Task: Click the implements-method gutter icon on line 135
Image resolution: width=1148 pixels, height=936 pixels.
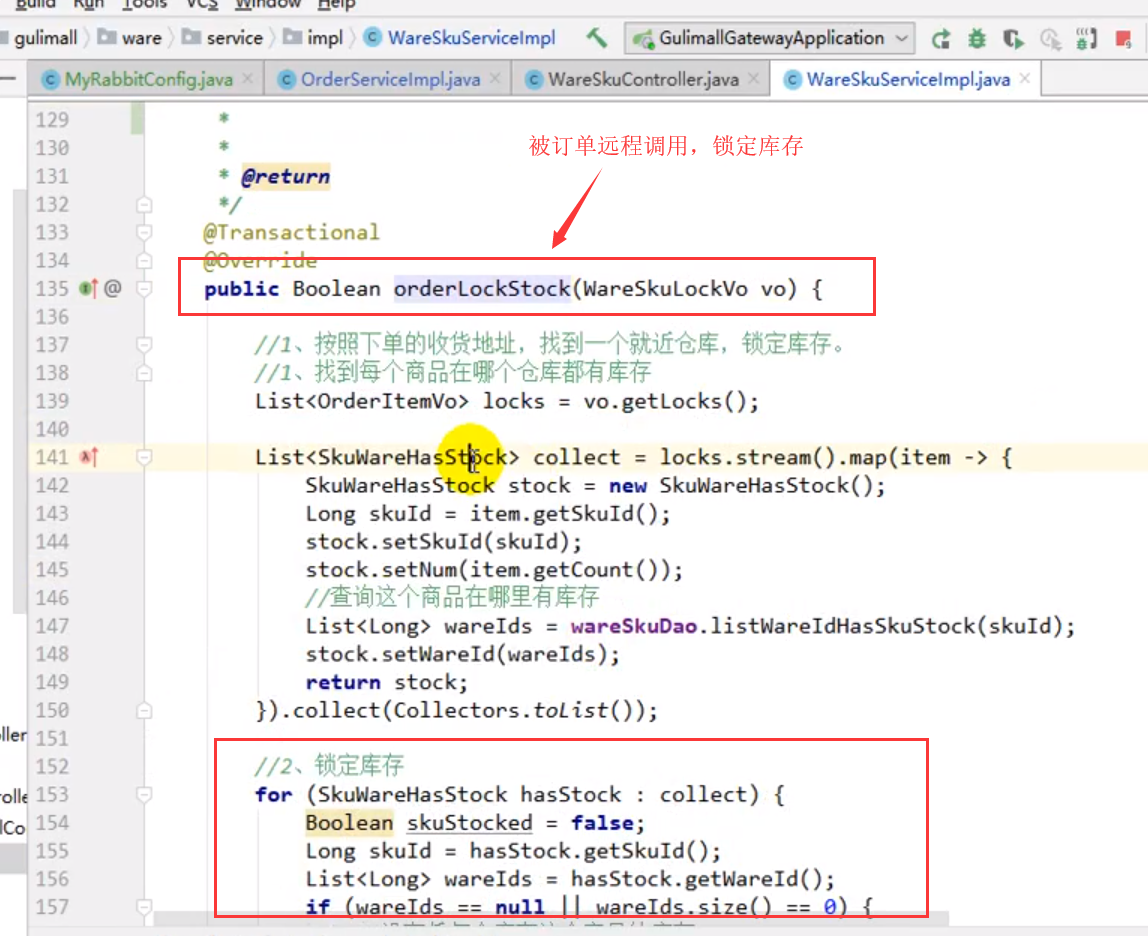Action: [88, 289]
